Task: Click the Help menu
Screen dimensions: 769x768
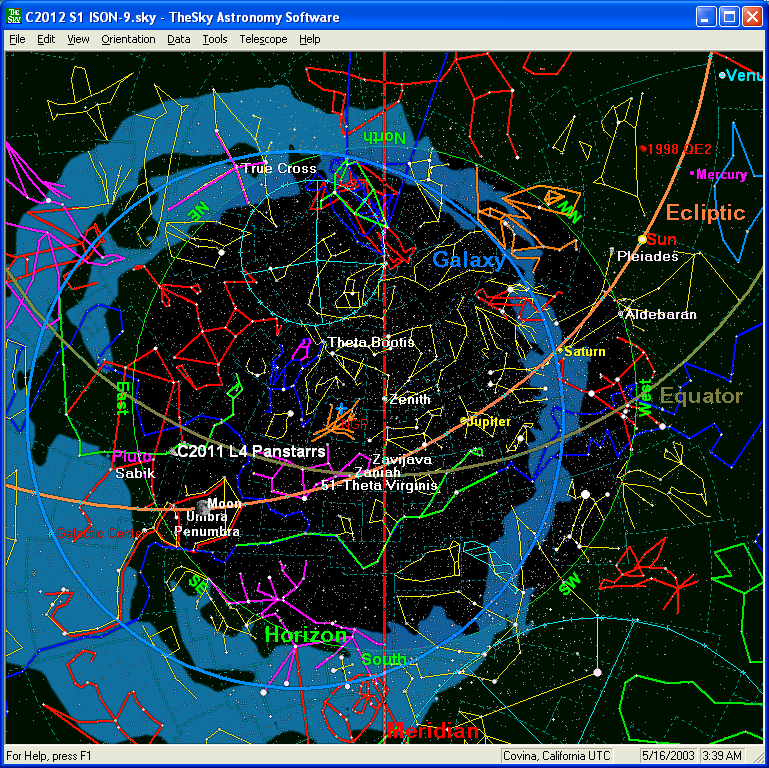Action: tap(310, 39)
